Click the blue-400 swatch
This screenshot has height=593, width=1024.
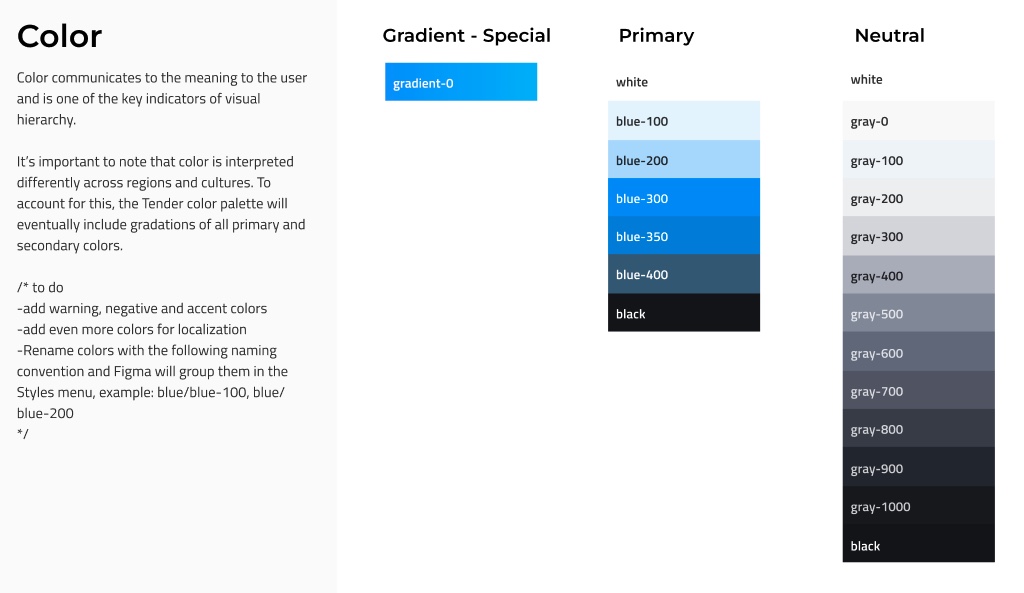point(684,274)
